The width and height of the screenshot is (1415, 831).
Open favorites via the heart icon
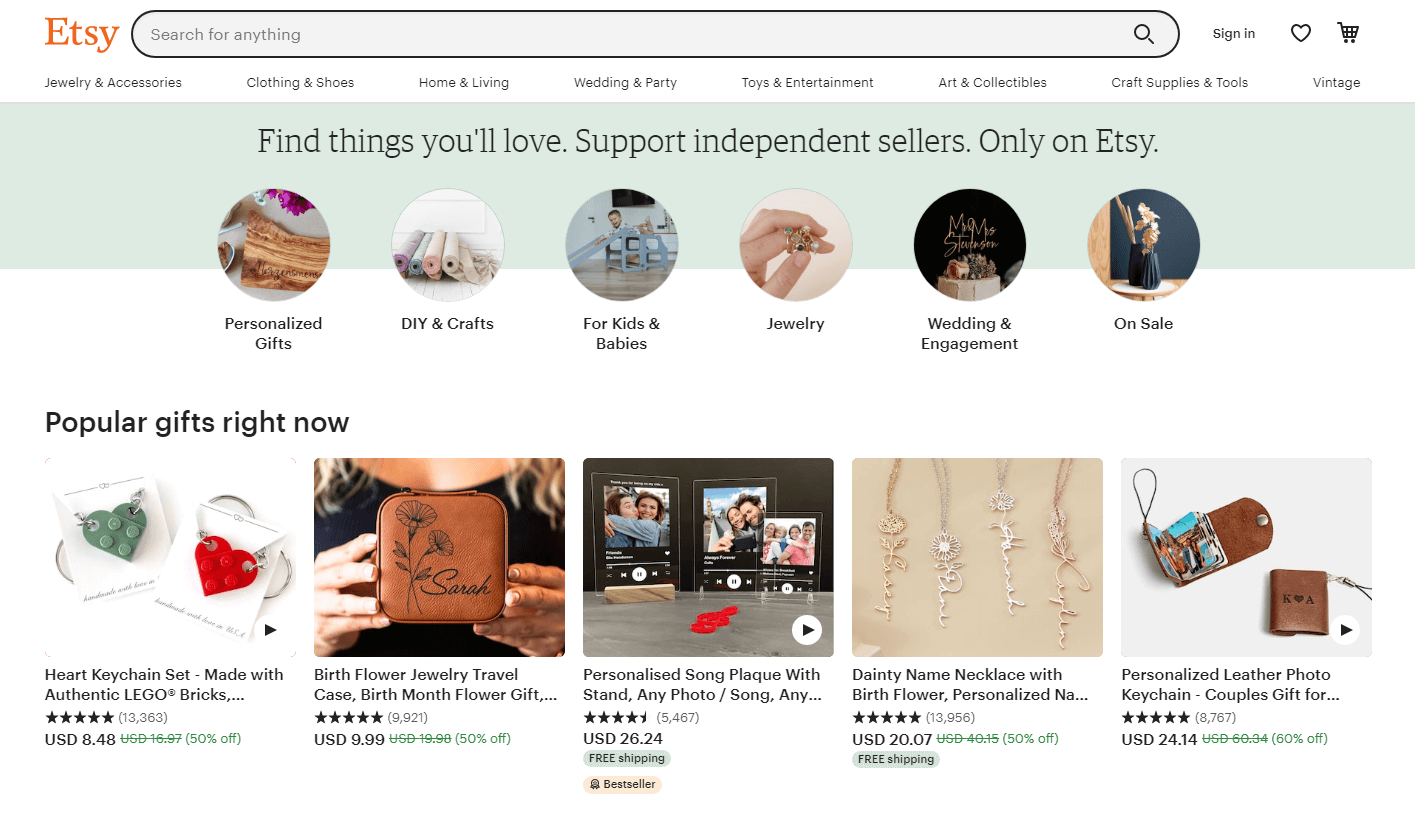point(1300,33)
